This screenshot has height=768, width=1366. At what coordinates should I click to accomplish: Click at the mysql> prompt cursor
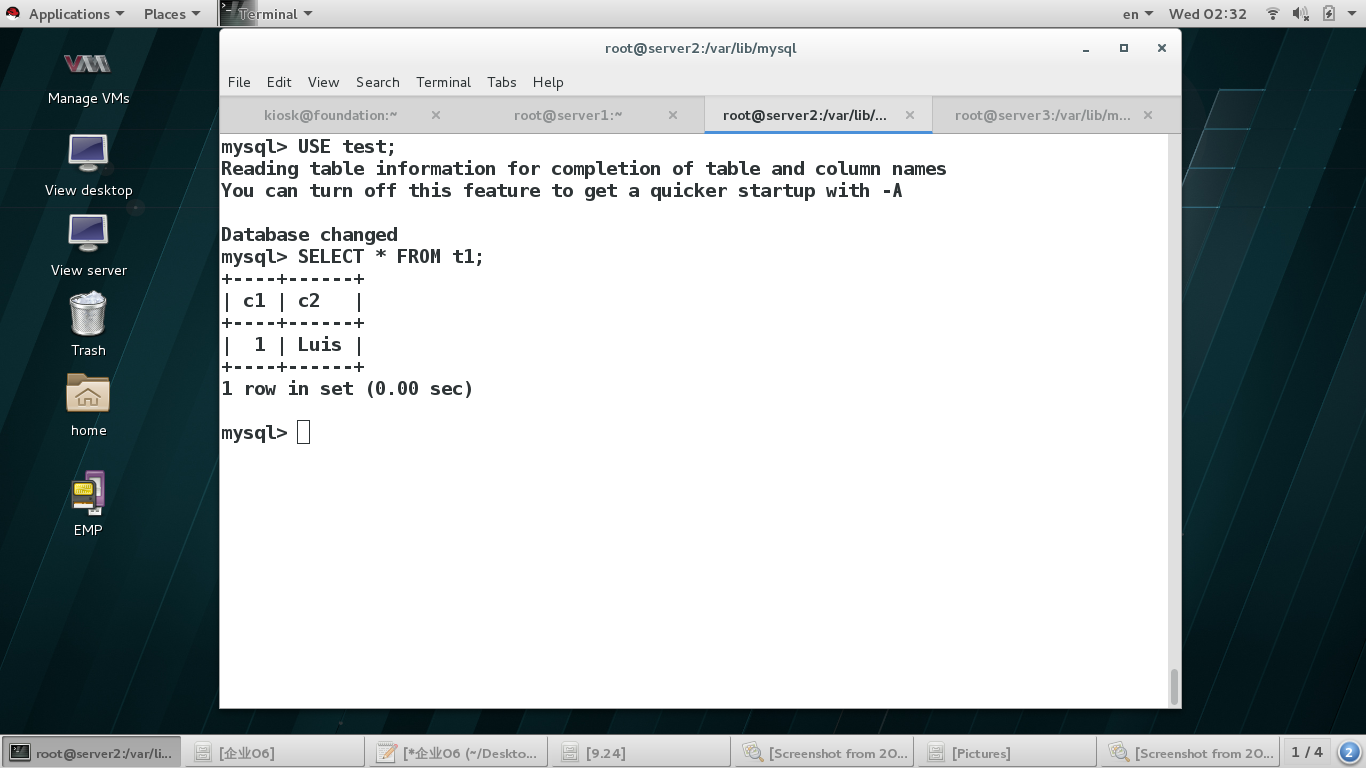point(303,432)
